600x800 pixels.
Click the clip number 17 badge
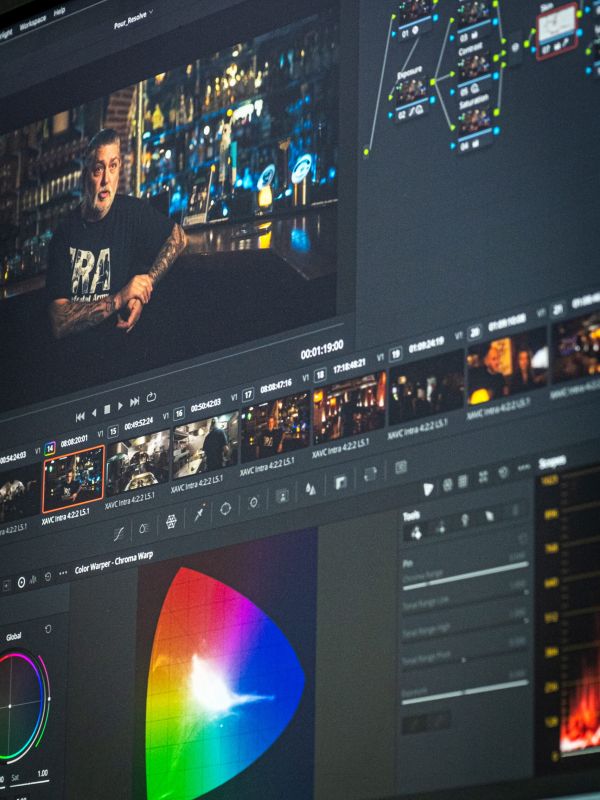(x=248, y=394)
